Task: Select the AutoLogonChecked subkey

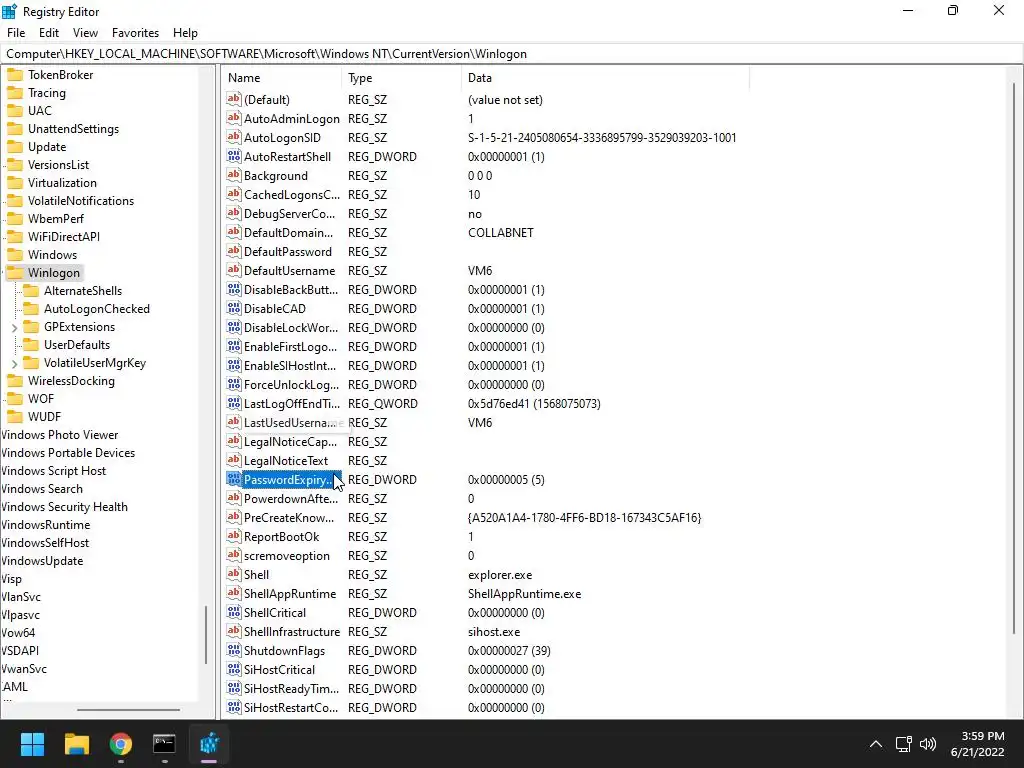Action: pos(97,309)
